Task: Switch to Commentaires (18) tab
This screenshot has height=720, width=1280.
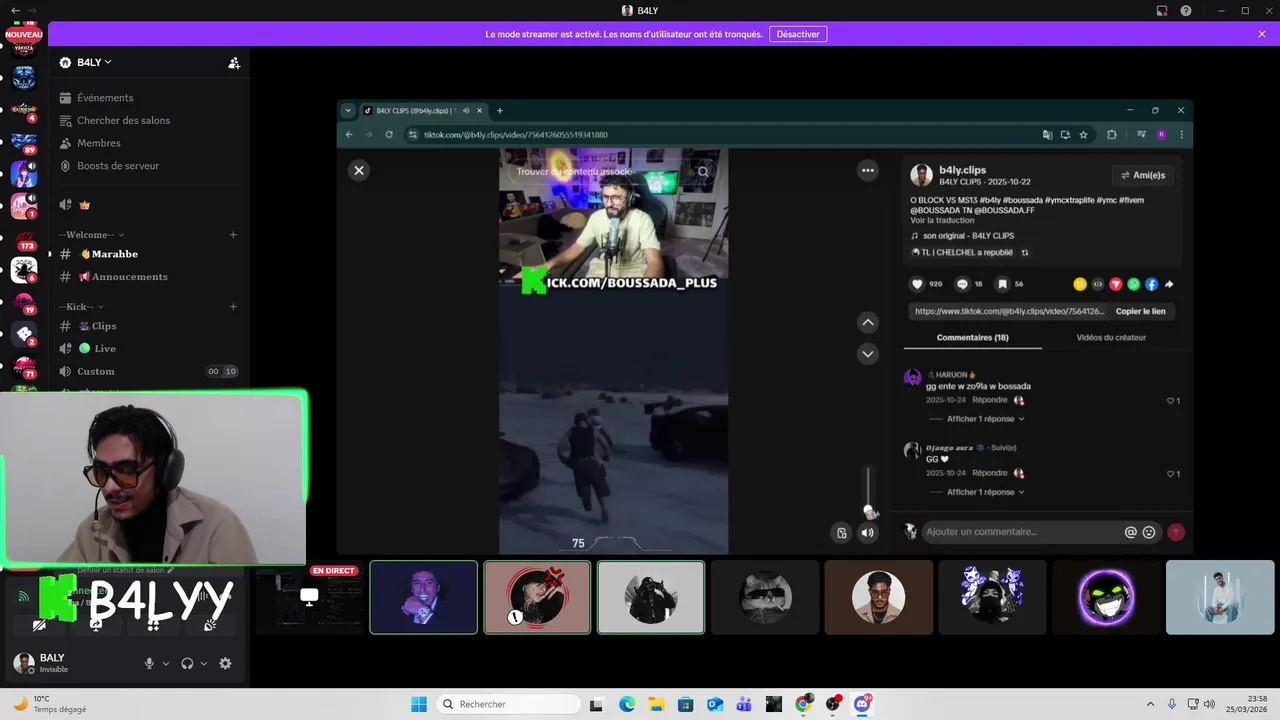Action: [972, 338]
